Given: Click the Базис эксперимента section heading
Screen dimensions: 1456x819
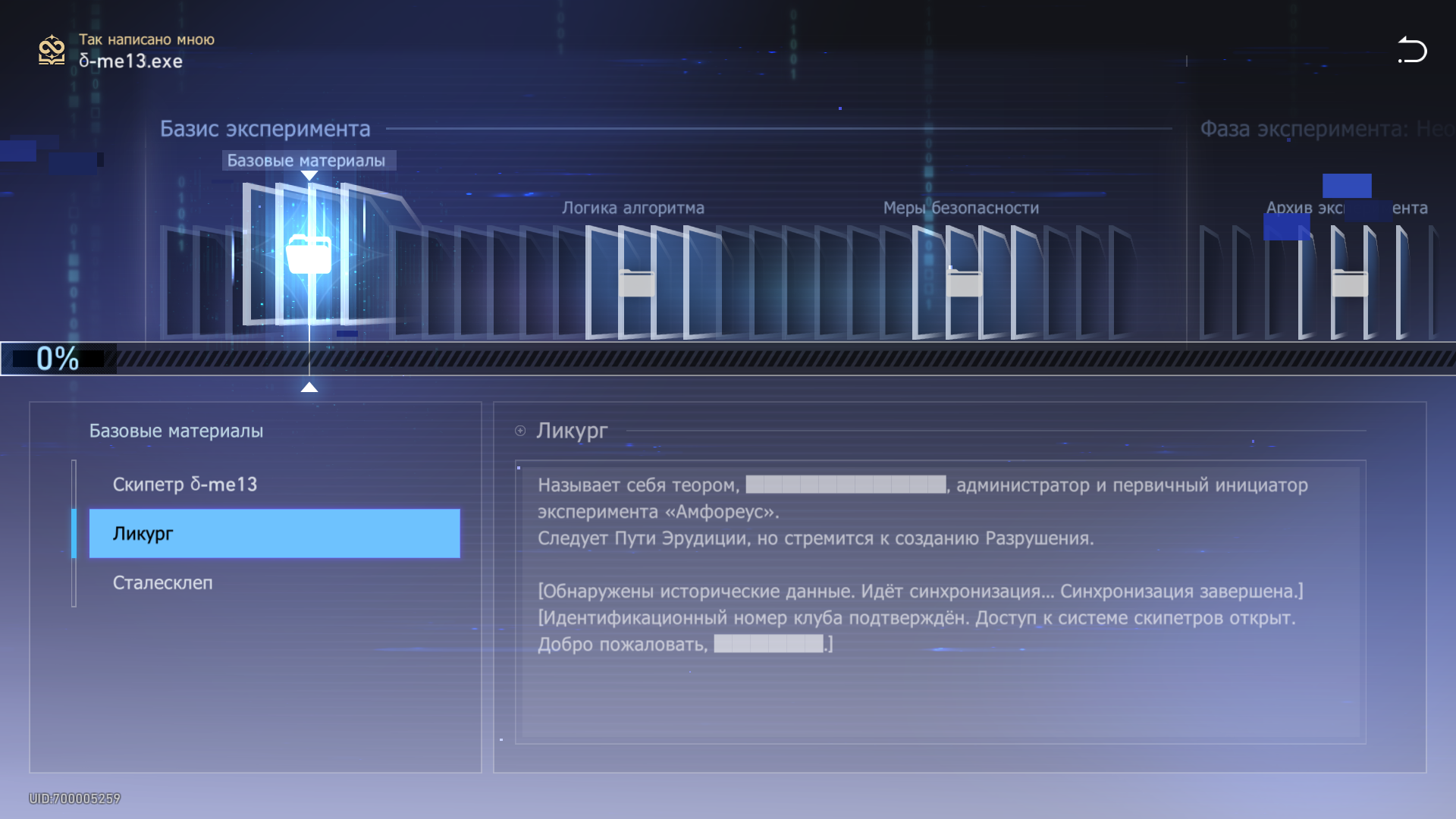Looking at the screenshot, I should click(x=265, y=129).
